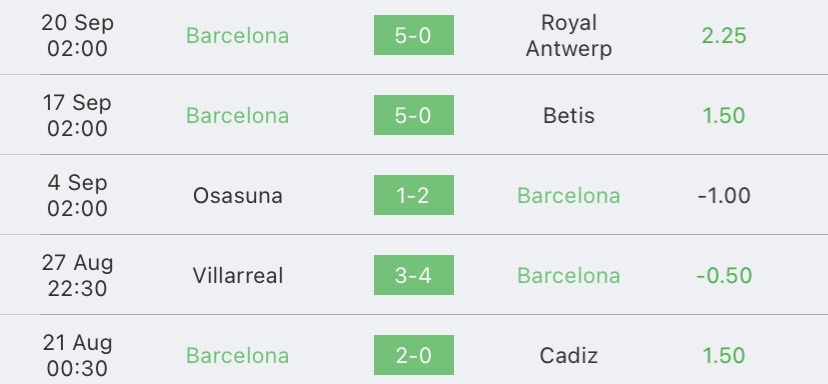Viewport: 828px width, 384px height.
Task: Select the 2-0 score against Cadiz
Action: 413,355
